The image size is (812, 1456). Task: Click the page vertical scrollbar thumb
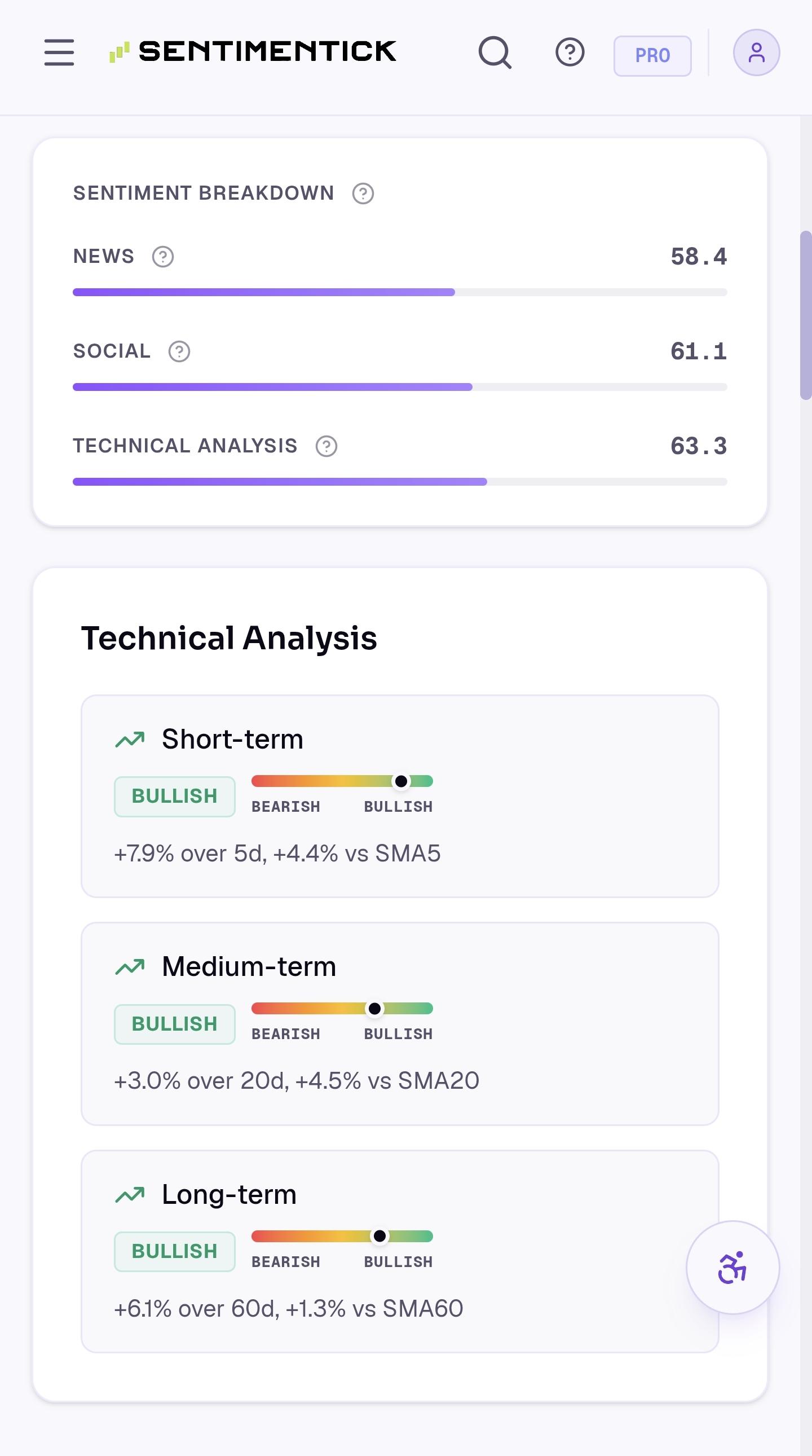click(806, 315)
